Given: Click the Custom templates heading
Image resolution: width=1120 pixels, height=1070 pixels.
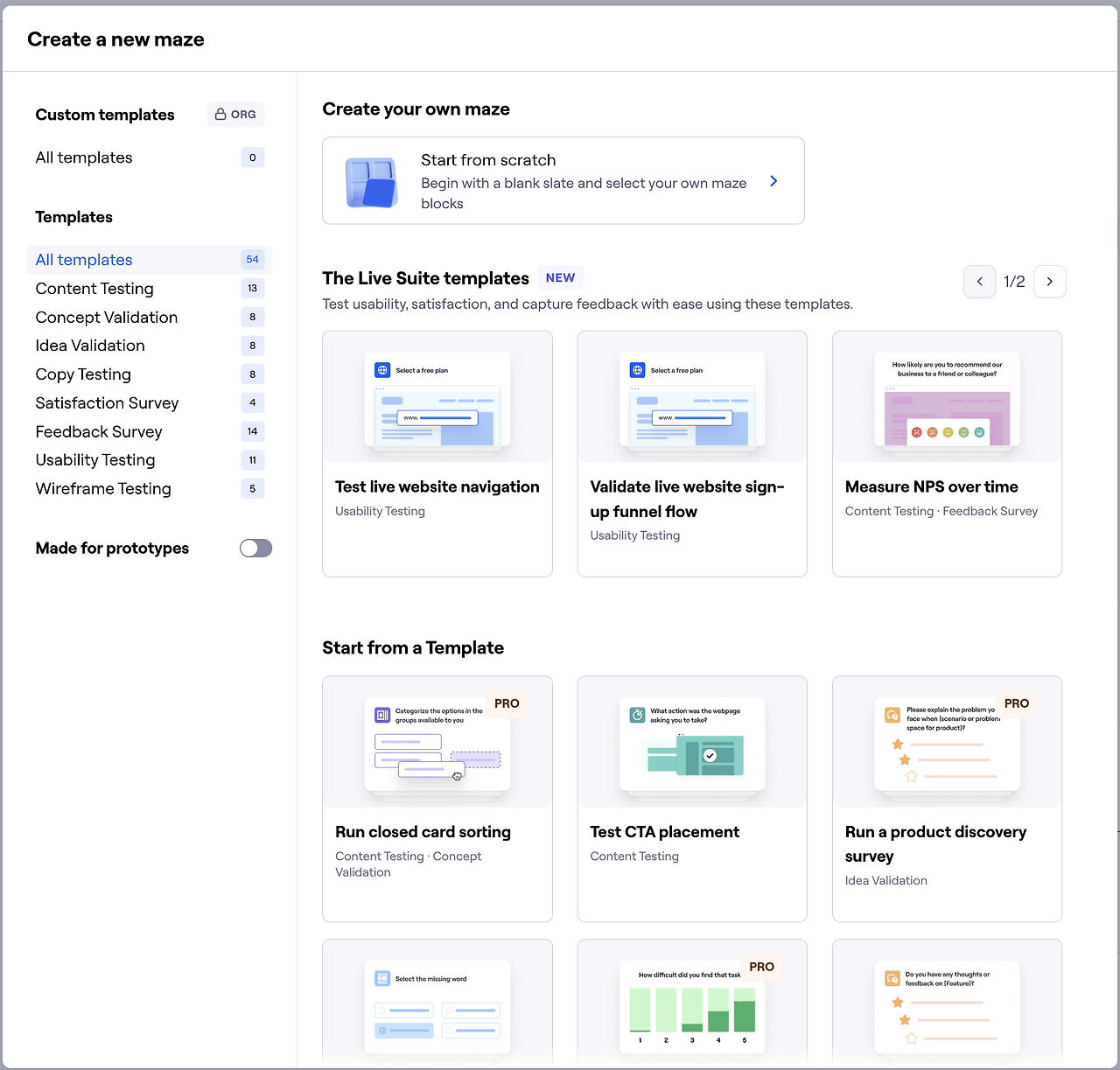Looking at the screenshot, I should tap(105, 115).
